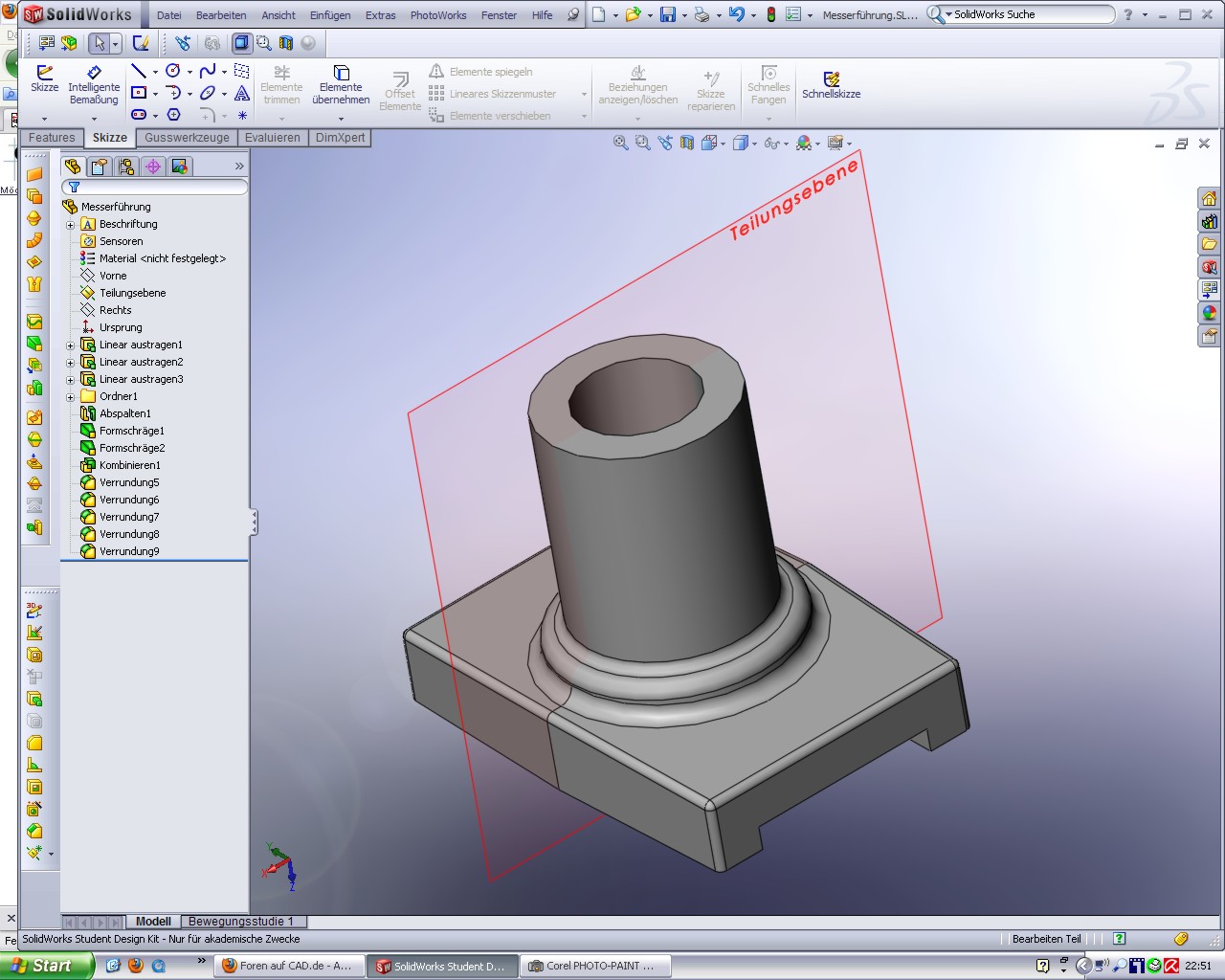Select the text sketch tool icon

pos(242,94)
